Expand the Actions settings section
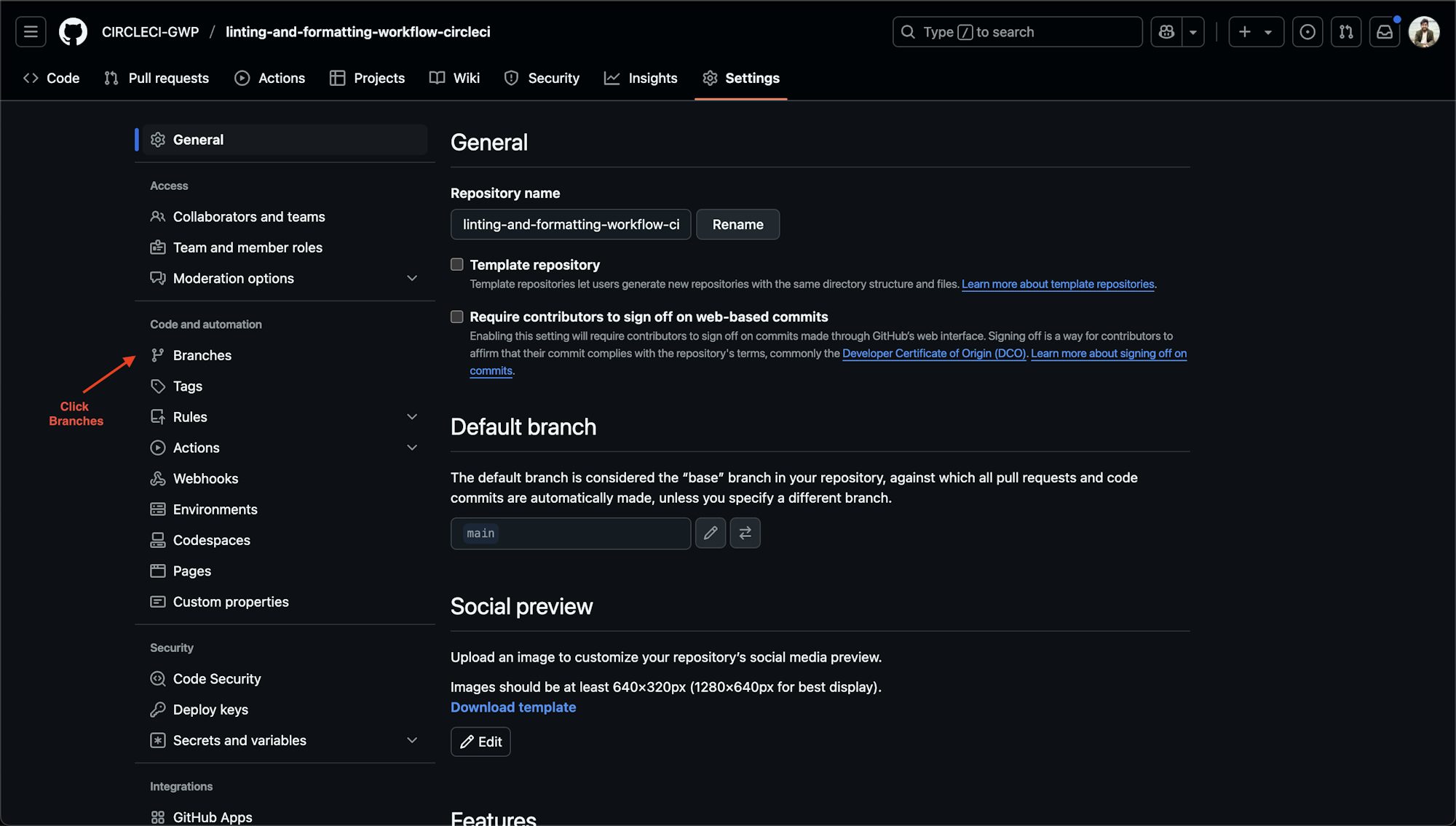The height and width of the screenshot is (826, 1456). (x=412, y=447)
